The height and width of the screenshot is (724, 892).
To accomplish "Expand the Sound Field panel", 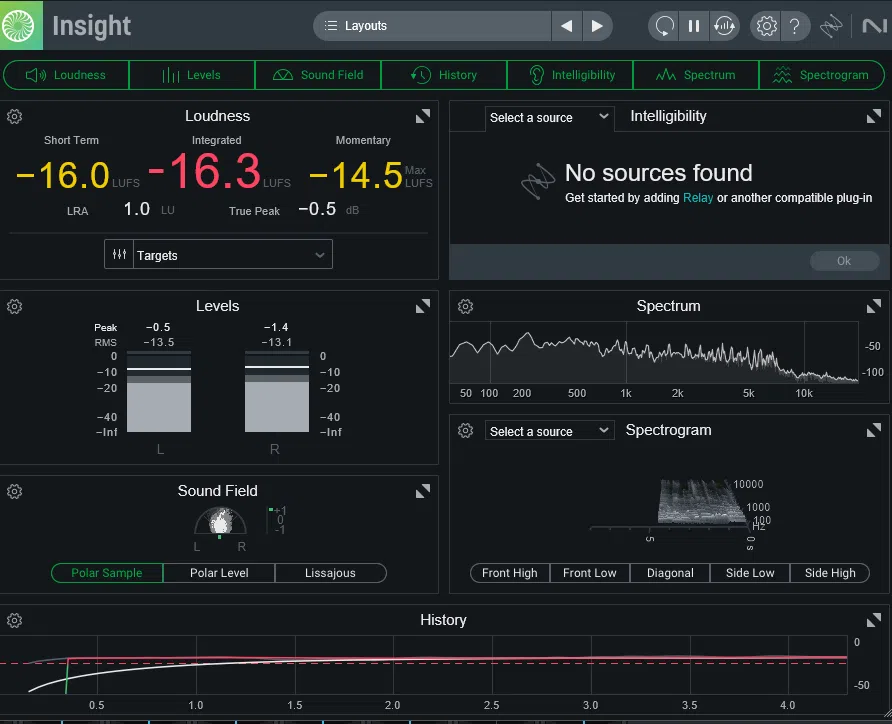I will (423, 491).
